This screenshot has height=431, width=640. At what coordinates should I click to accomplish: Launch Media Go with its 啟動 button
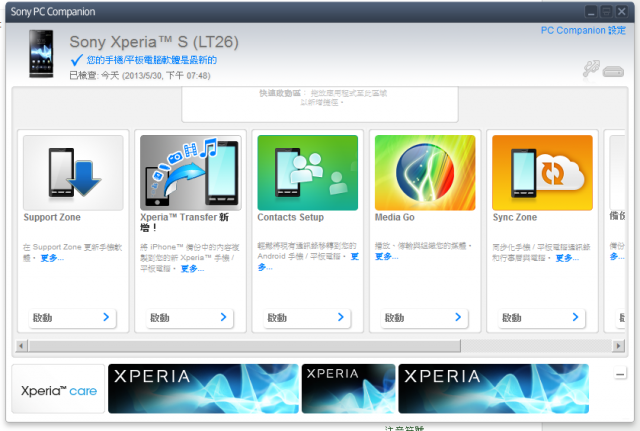(x=424, y=318)
